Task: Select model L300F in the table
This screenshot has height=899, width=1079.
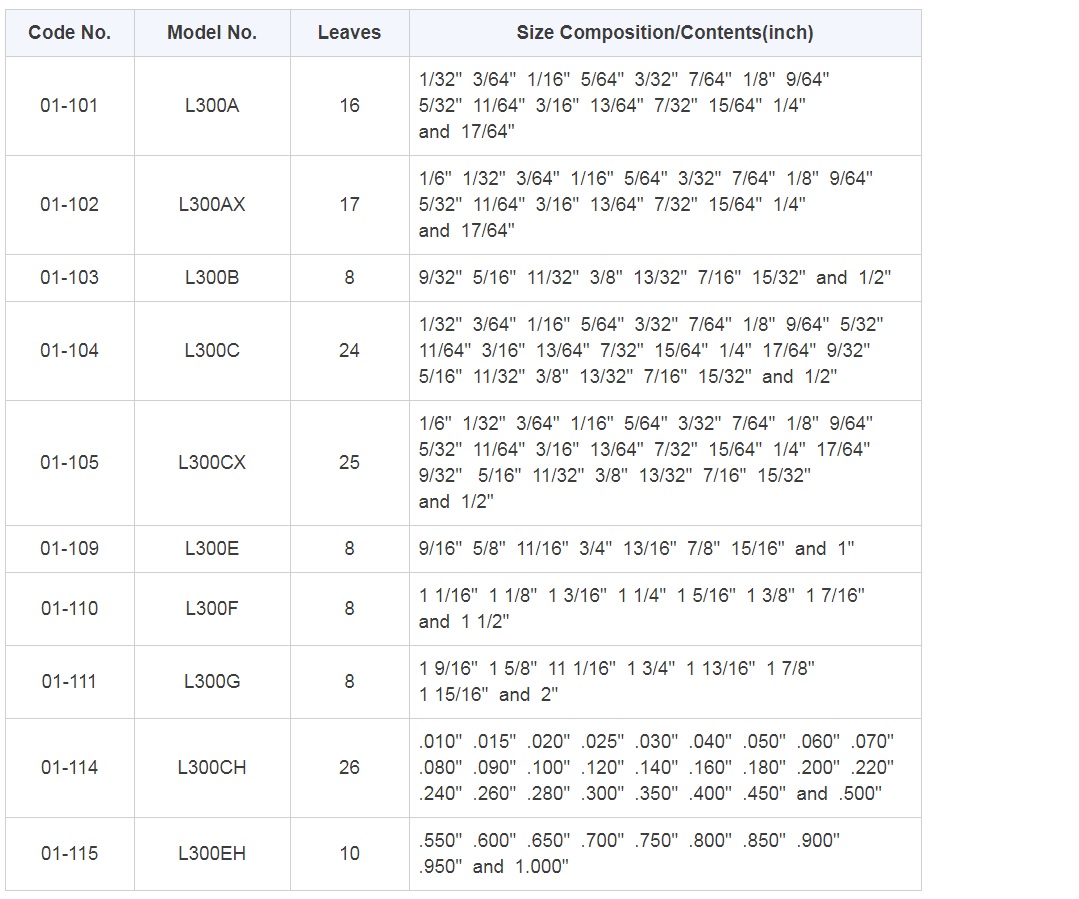Action: (212, 608)
